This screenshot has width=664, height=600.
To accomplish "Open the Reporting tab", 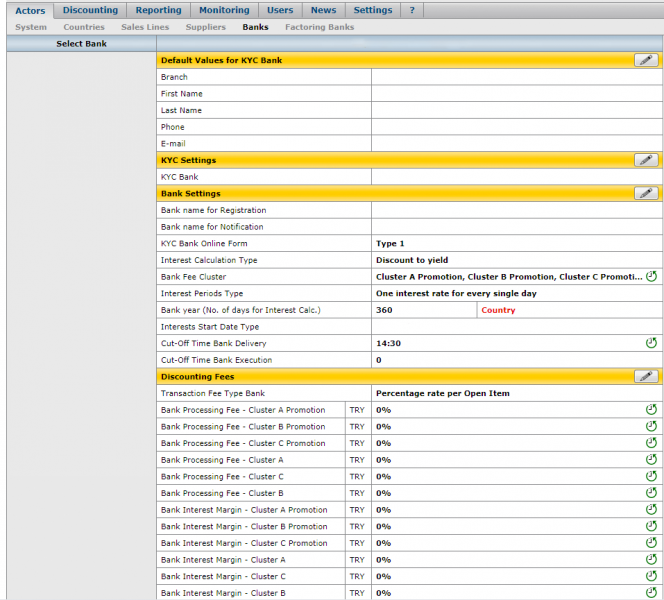I will click(x=158, y=10).
